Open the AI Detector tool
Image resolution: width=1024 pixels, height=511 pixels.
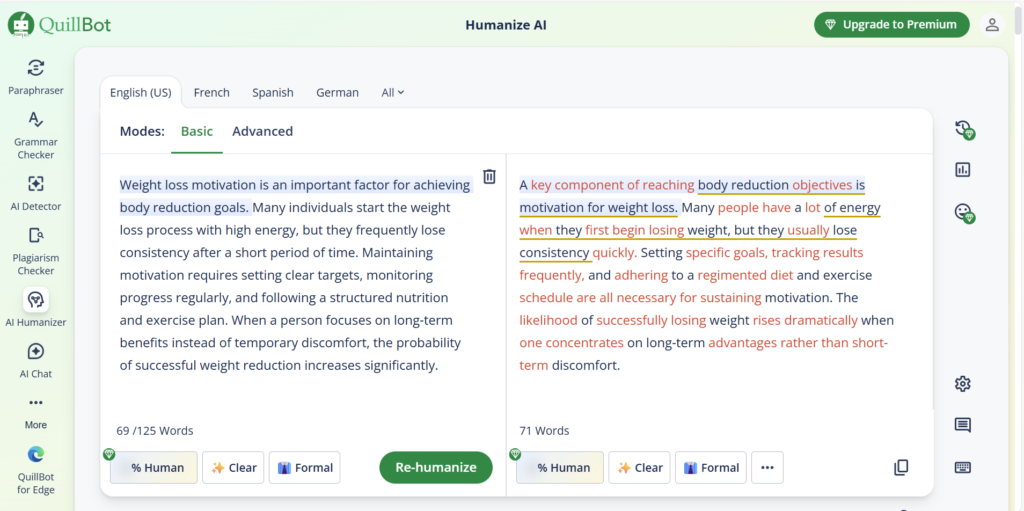coord(36,192)
